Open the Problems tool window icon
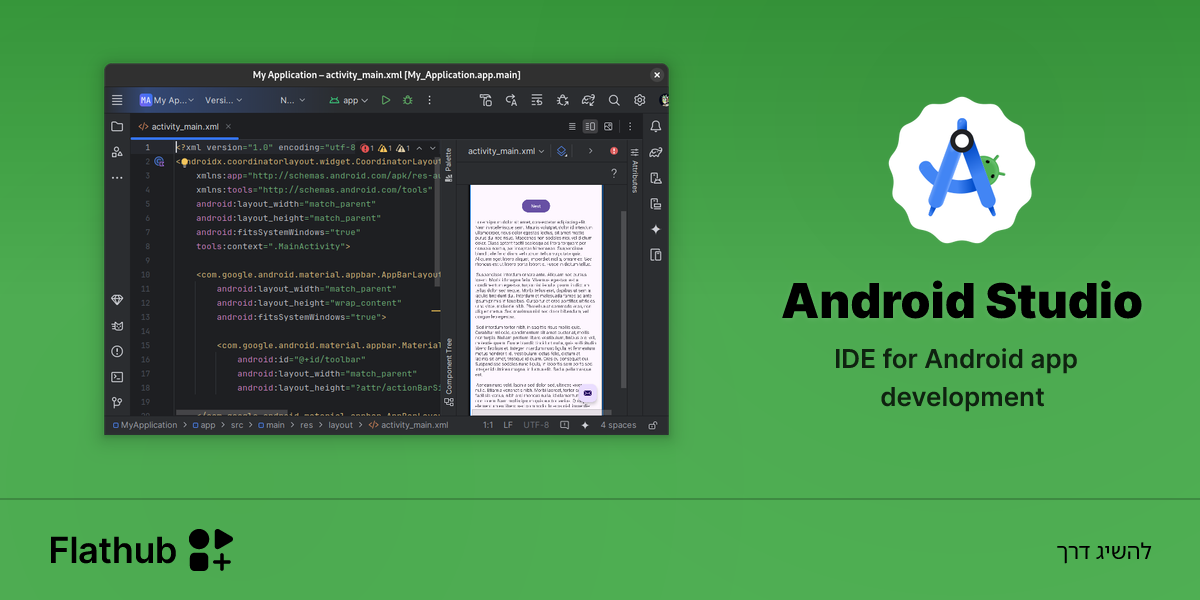The height and width of the screenshot is (600, 1200). tap(117, 351)
